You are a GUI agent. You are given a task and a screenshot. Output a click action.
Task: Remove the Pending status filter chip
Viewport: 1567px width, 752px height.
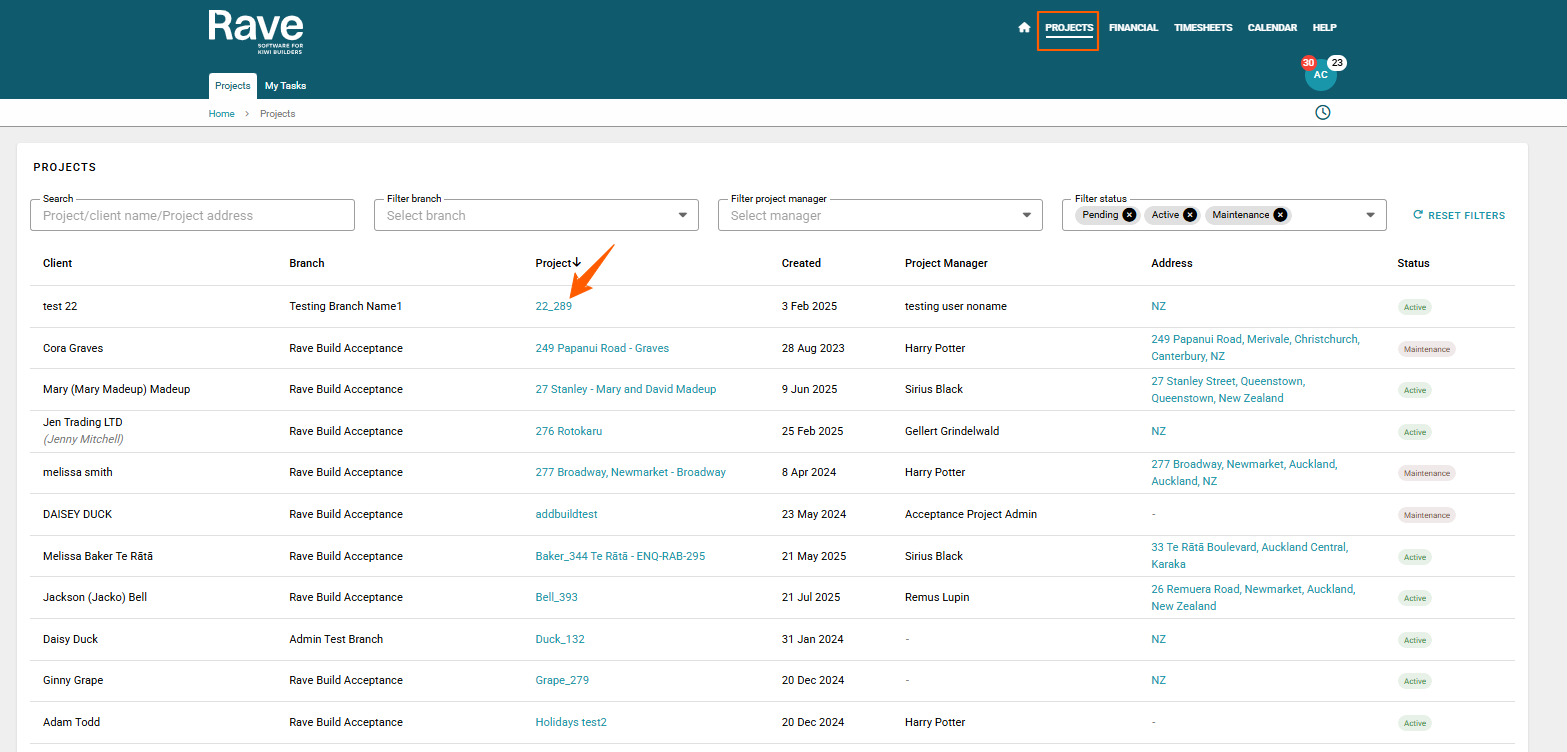pos(1129,215)
